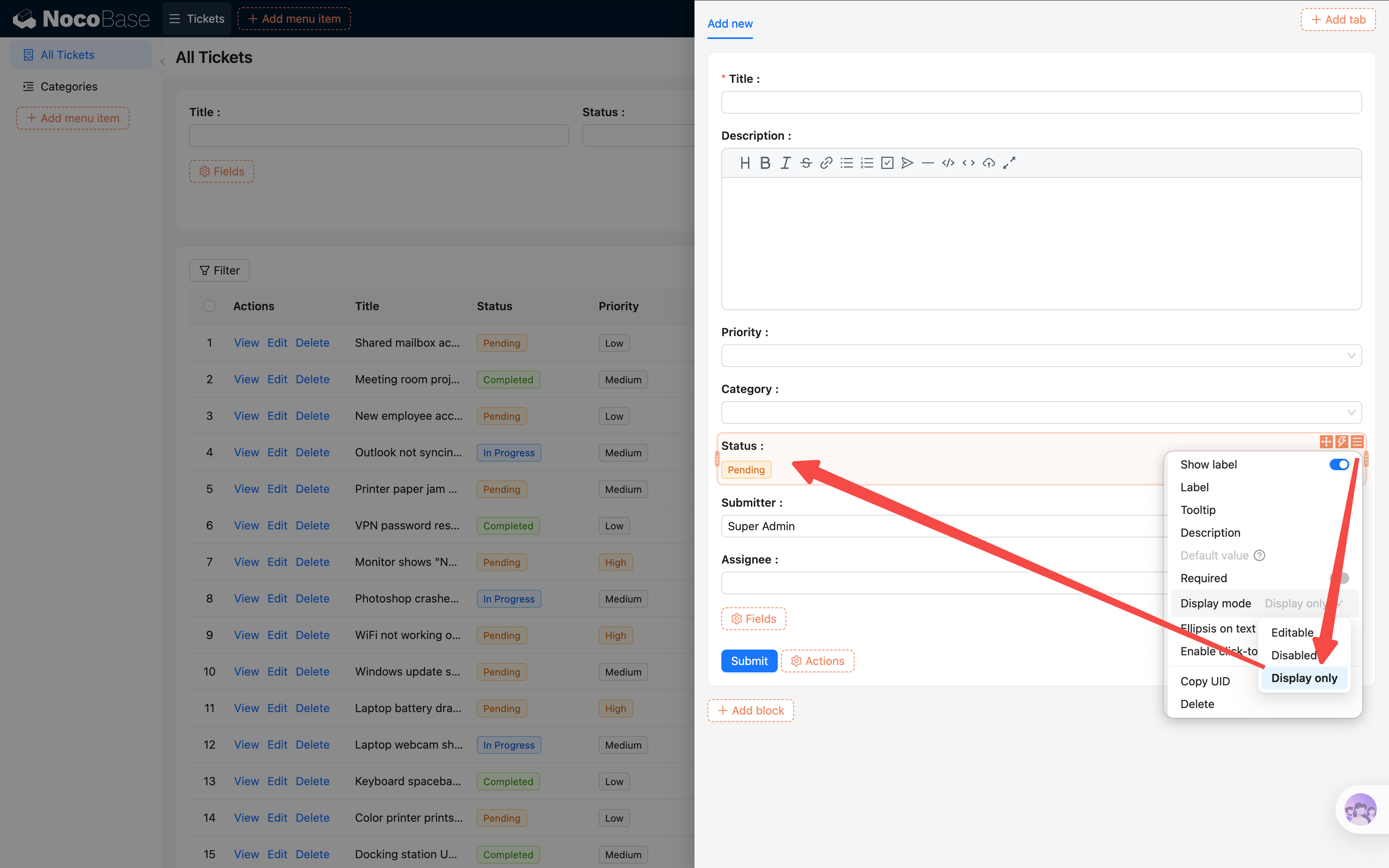Insert a link with the link icon
Image resolution: width=1389 pixels, height=868 pixels.
tap(826, 163)
